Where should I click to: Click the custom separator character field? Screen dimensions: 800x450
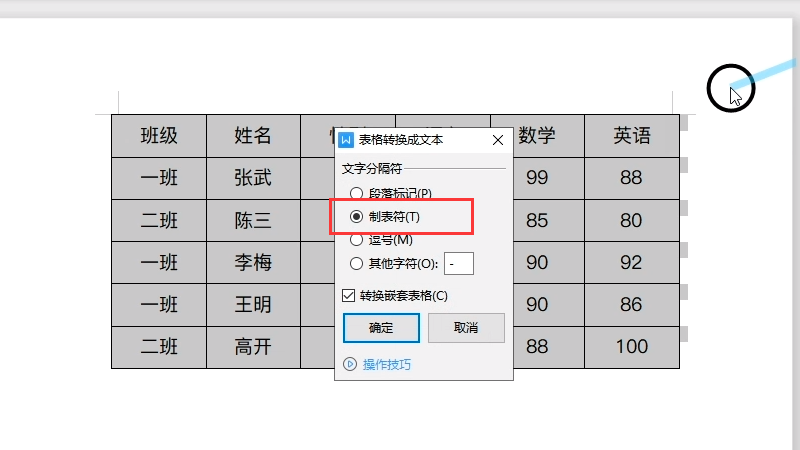(x=459, y=264)
